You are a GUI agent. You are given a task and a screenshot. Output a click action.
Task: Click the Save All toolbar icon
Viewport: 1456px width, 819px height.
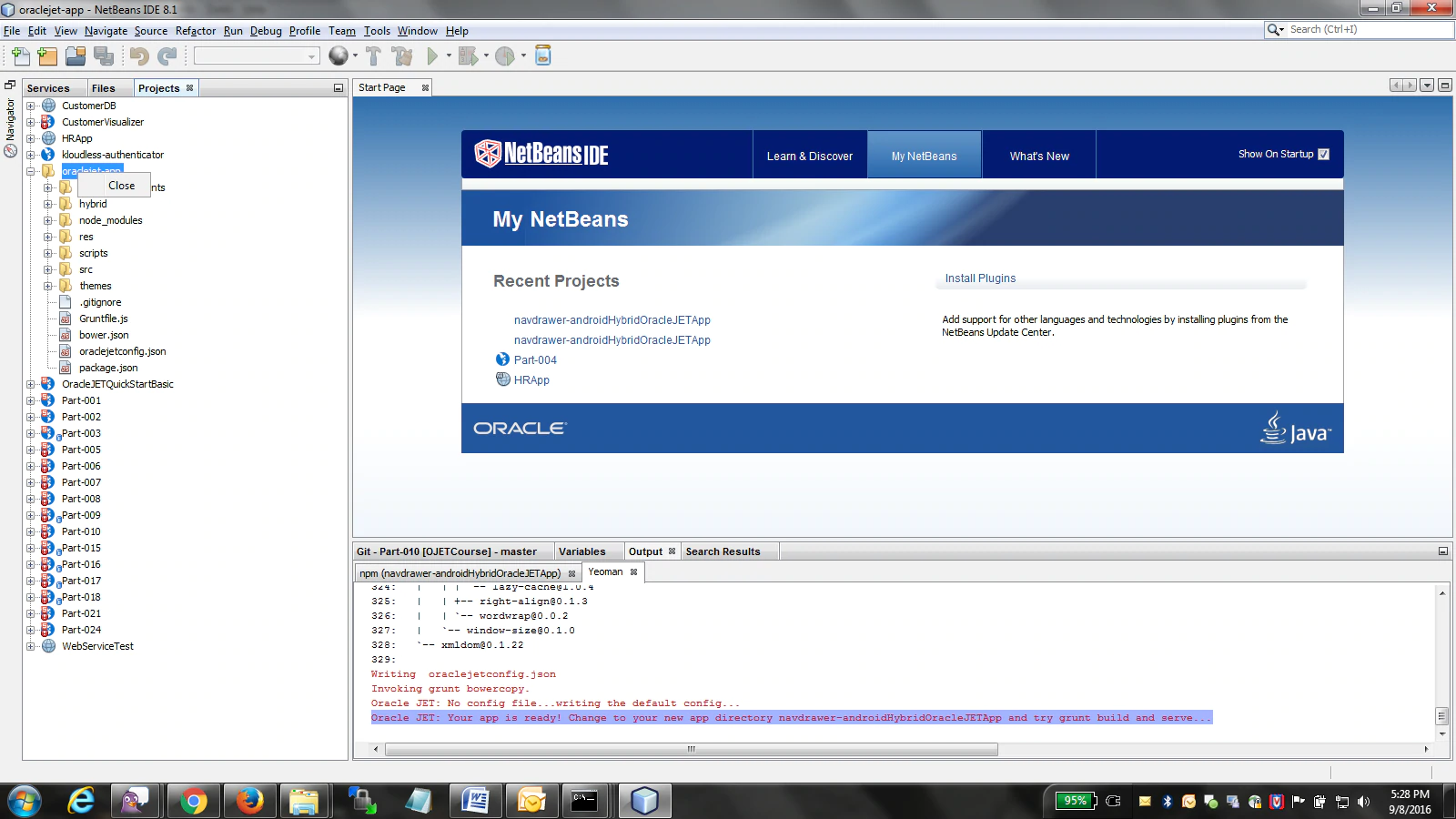tap(104, 56)
